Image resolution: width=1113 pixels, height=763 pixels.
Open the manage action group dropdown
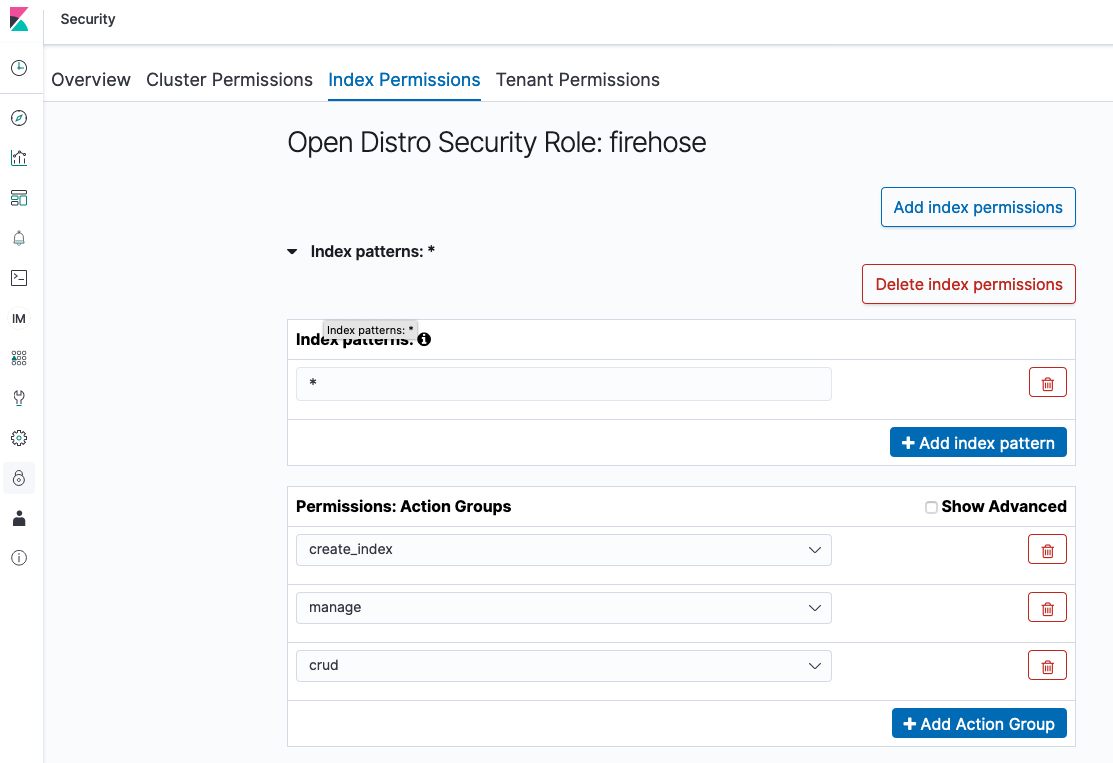564,608
